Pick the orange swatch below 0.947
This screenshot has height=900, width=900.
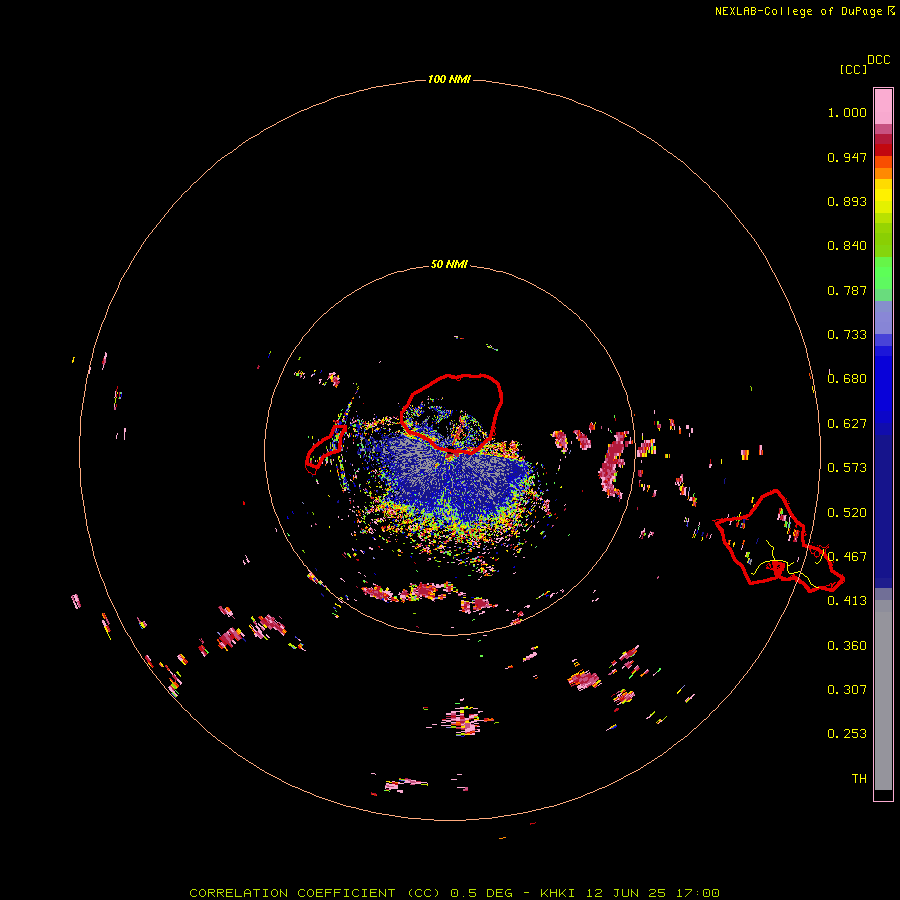[x=883, y=173]
